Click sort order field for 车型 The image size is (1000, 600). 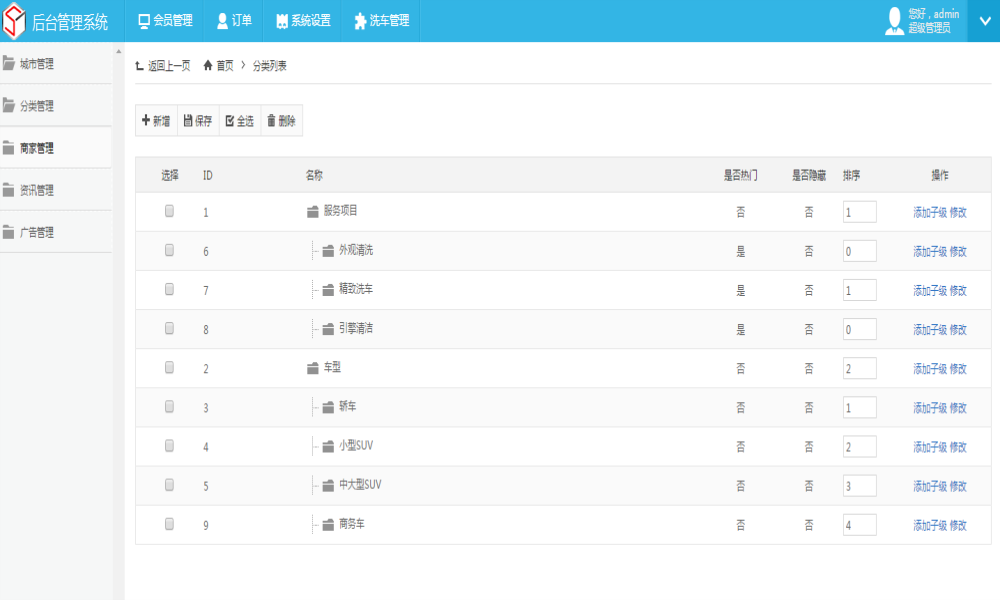coord(859,369)
